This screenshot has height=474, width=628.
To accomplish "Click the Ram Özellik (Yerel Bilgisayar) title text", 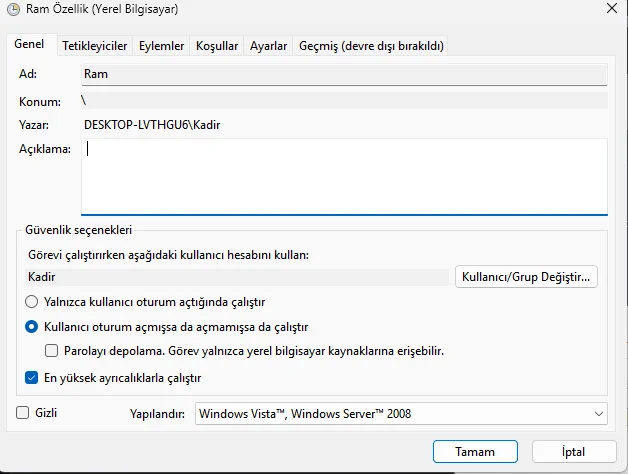I will click(x=102, y=9).
